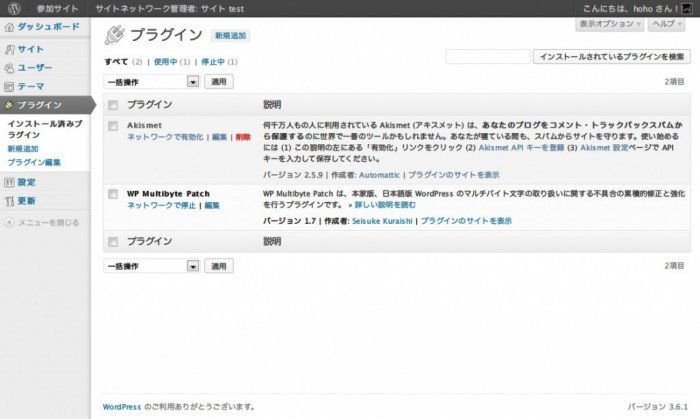
Task: Click the 更新 updates icon
Action: point(9,200)
